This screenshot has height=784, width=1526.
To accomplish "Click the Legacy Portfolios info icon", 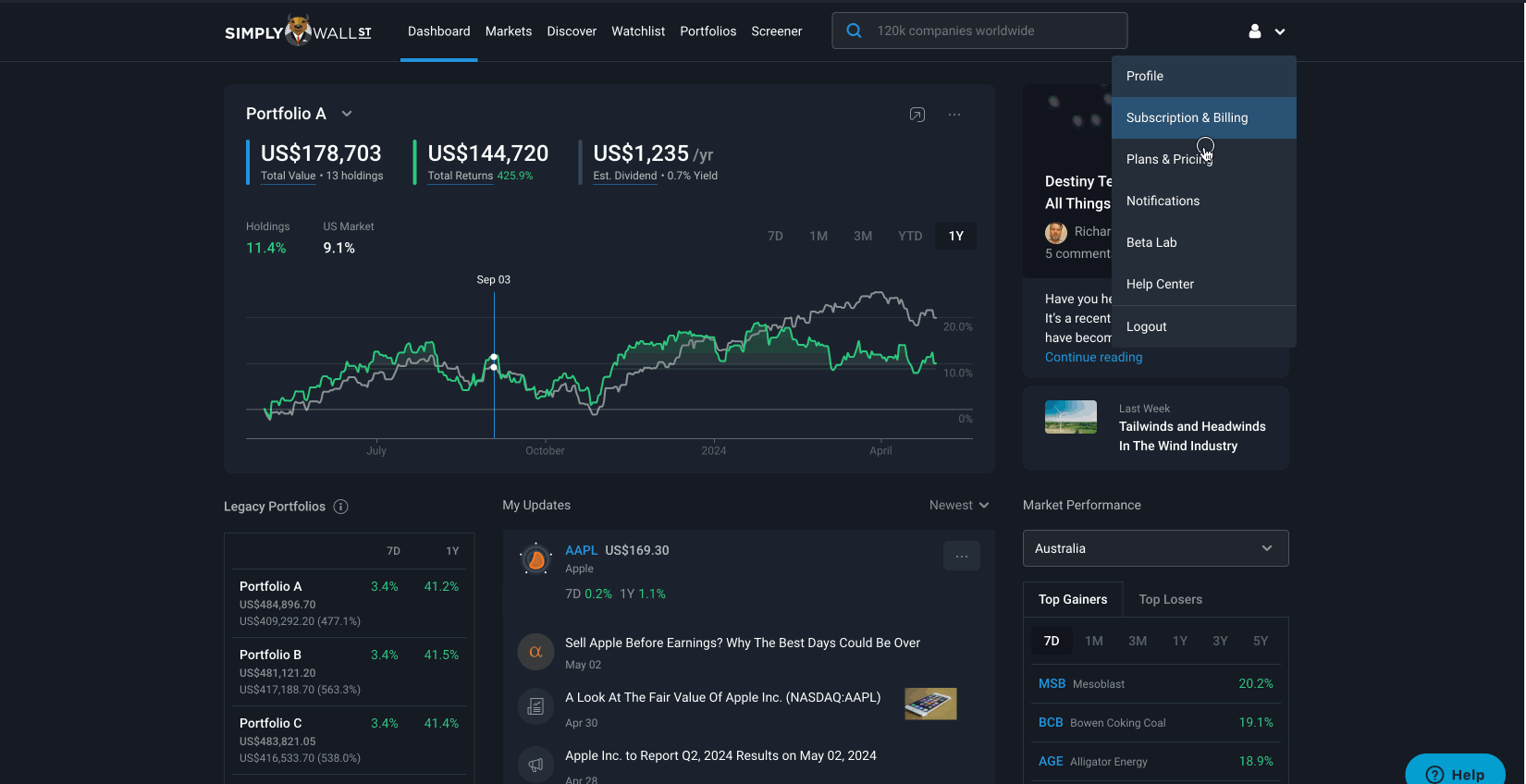I will (x=340, y=507).
